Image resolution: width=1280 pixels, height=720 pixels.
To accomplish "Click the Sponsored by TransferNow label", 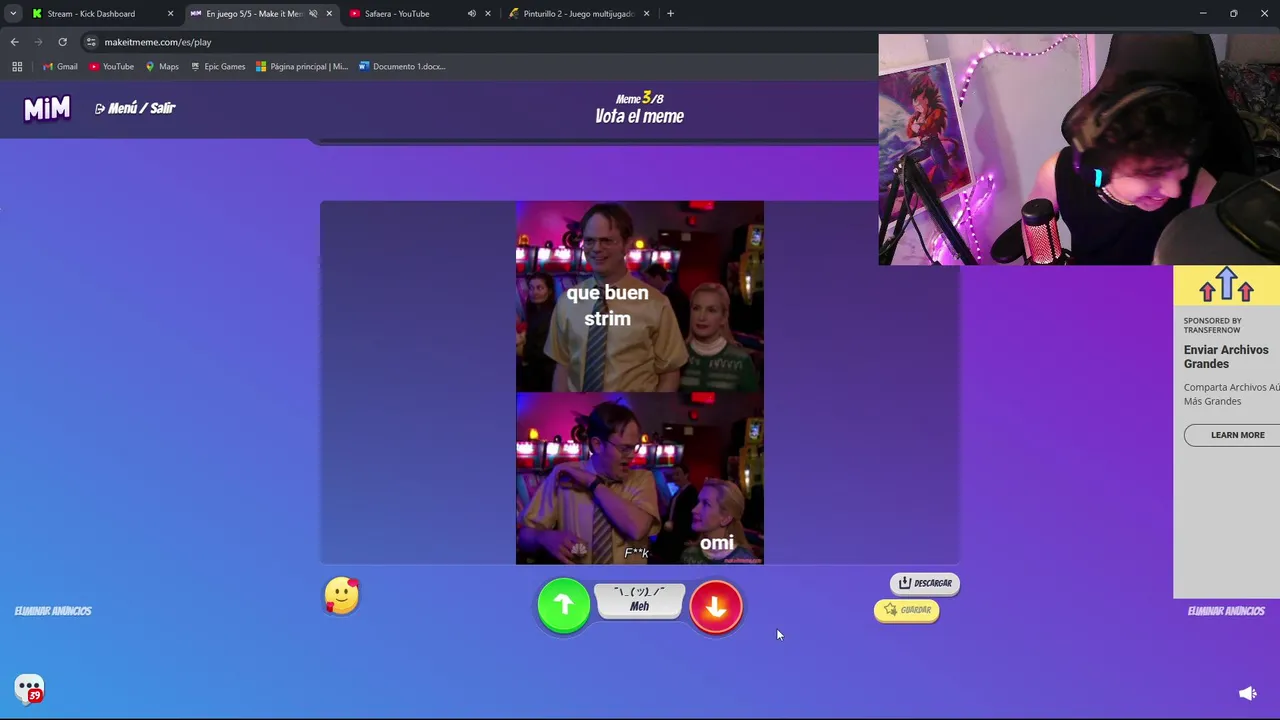I will coord(1212,325).
